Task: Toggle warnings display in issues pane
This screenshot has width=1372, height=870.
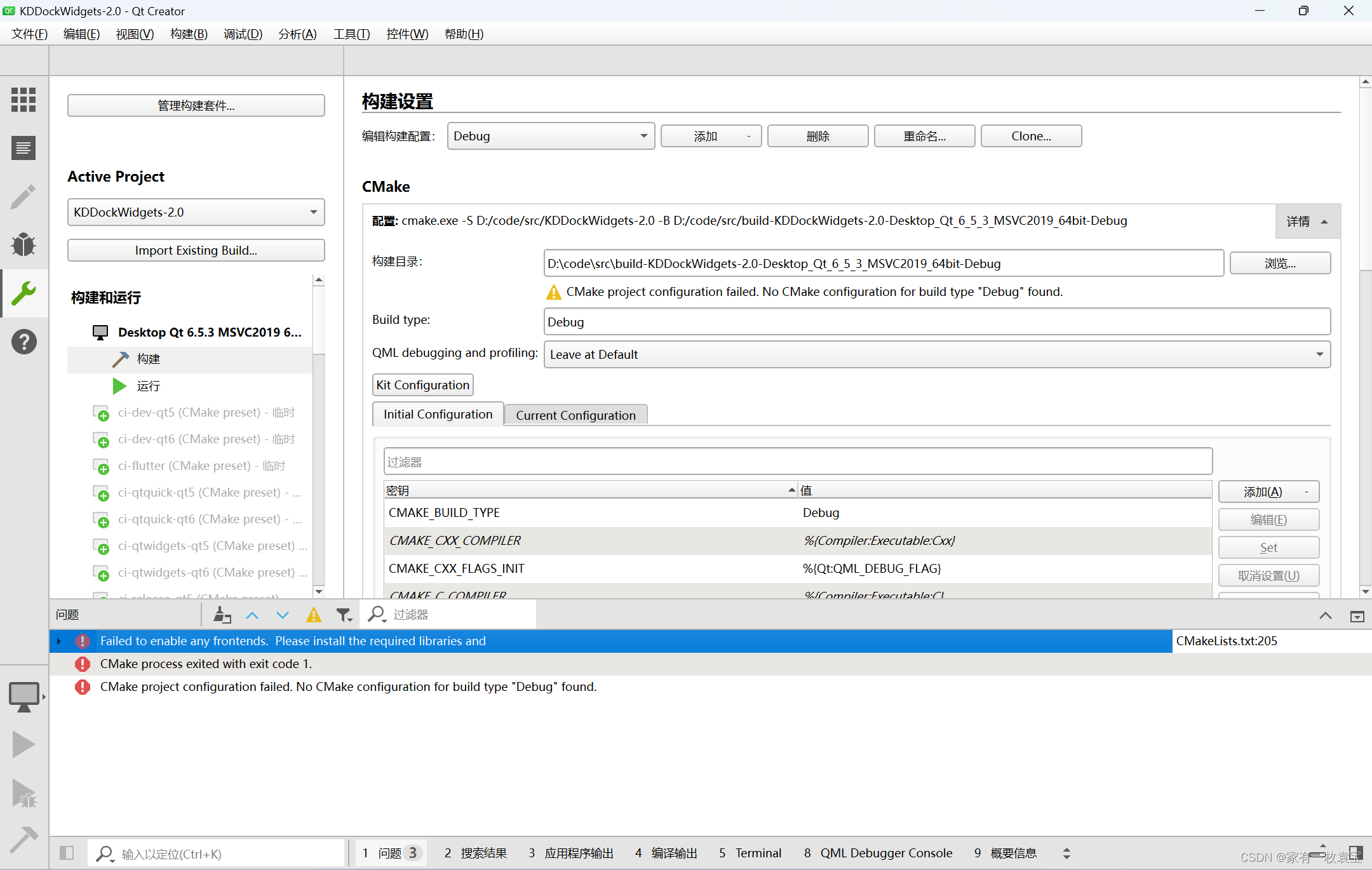Action: coord(314,615)
